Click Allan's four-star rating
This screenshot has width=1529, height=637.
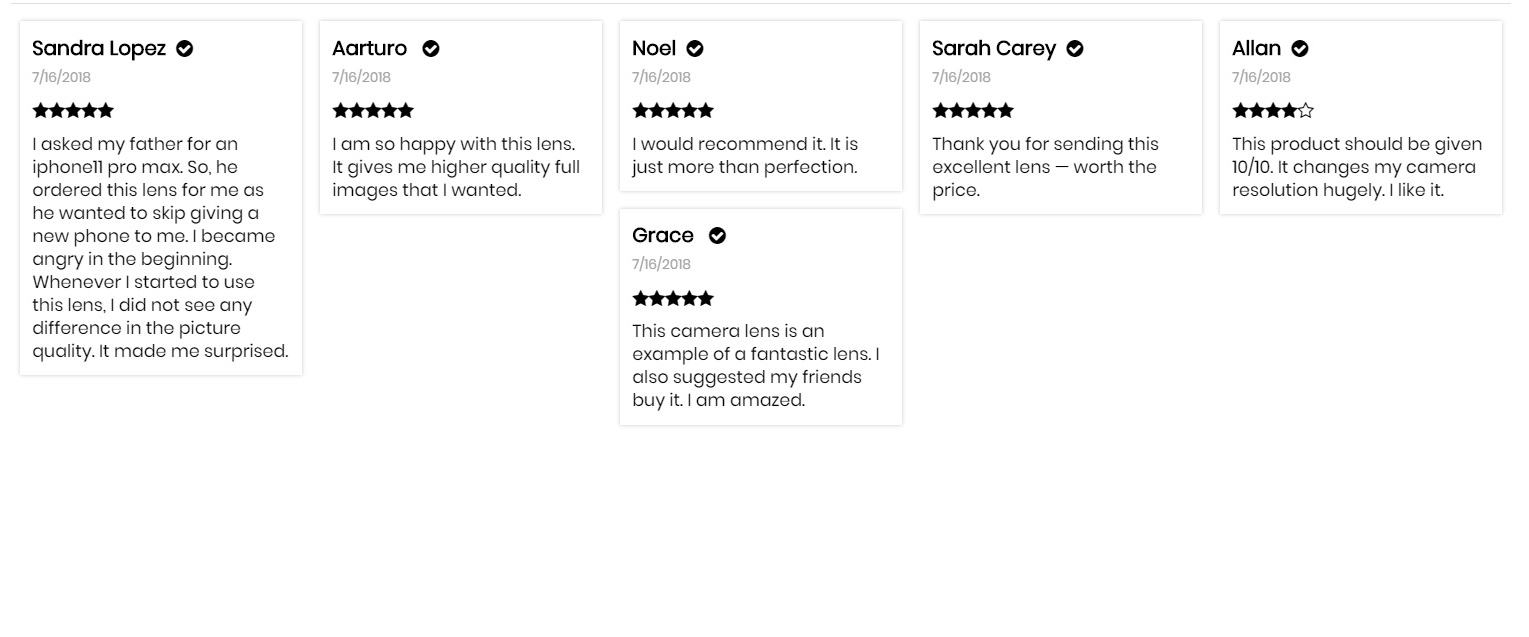pos(1273,111)
